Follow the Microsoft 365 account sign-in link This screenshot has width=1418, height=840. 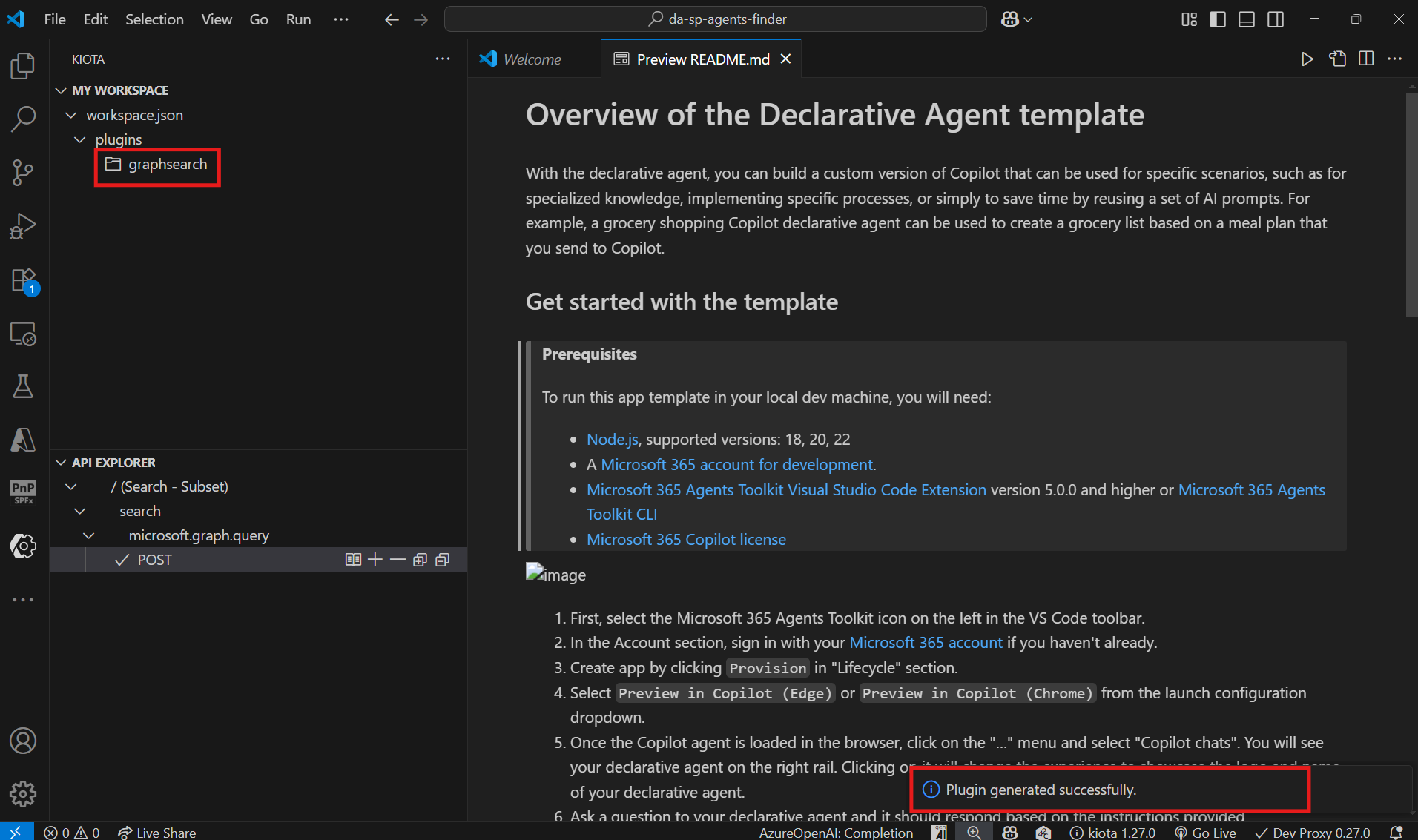coord(926,642)
